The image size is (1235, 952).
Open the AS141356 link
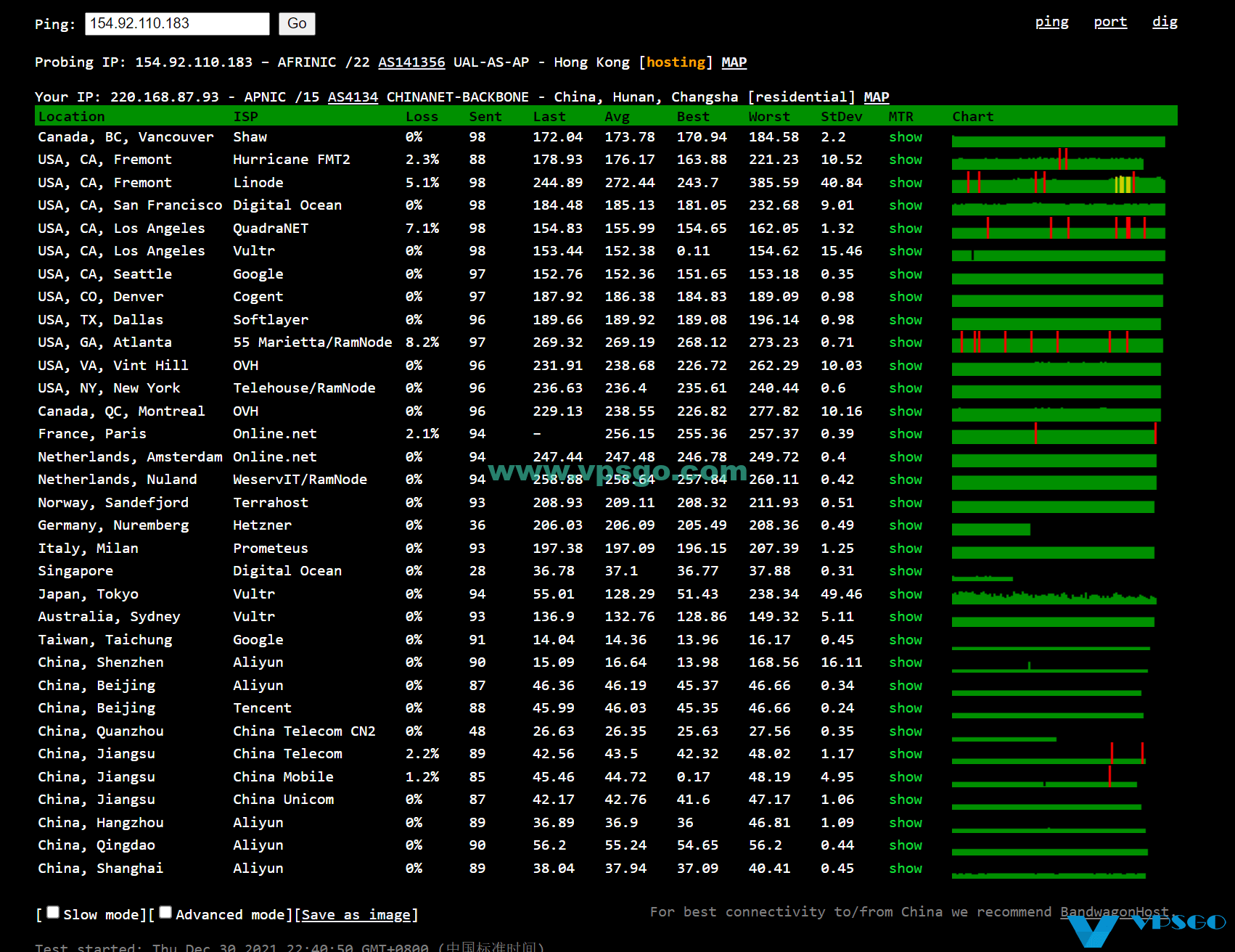click(411, 62)
